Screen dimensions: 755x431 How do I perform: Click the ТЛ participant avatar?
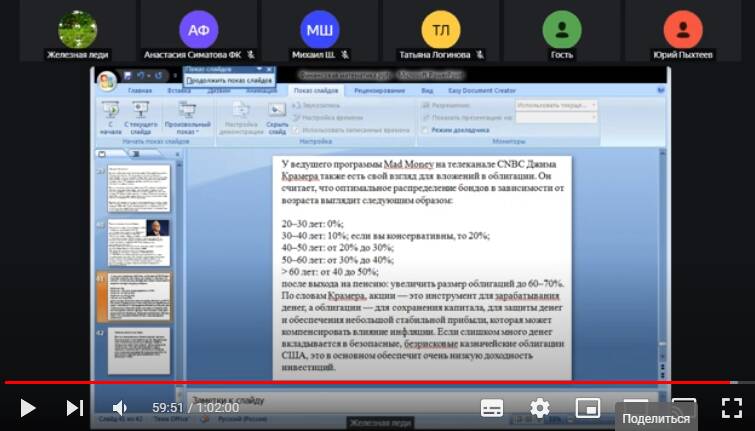point(441,30)
